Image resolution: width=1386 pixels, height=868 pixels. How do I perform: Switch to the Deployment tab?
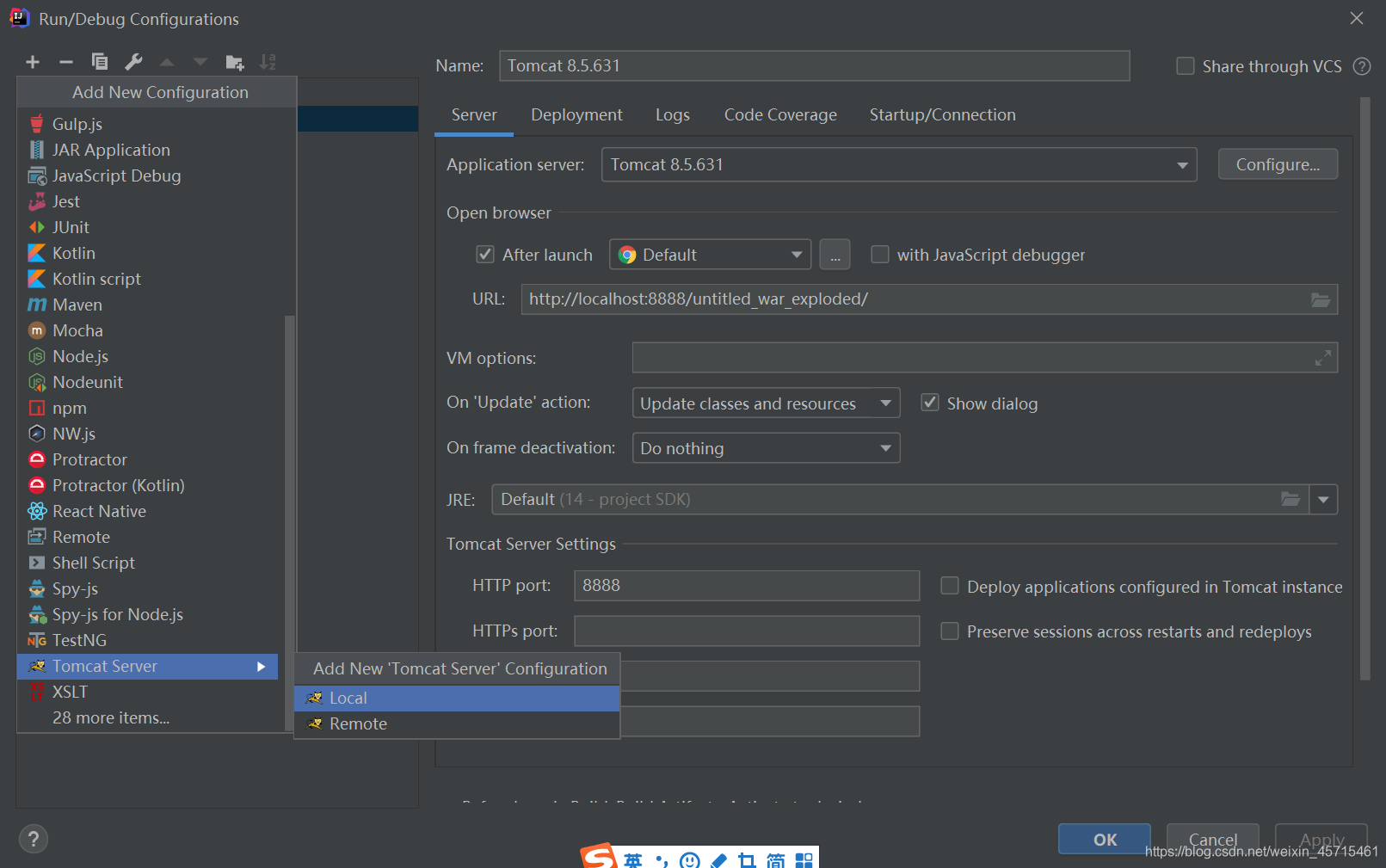576,115
